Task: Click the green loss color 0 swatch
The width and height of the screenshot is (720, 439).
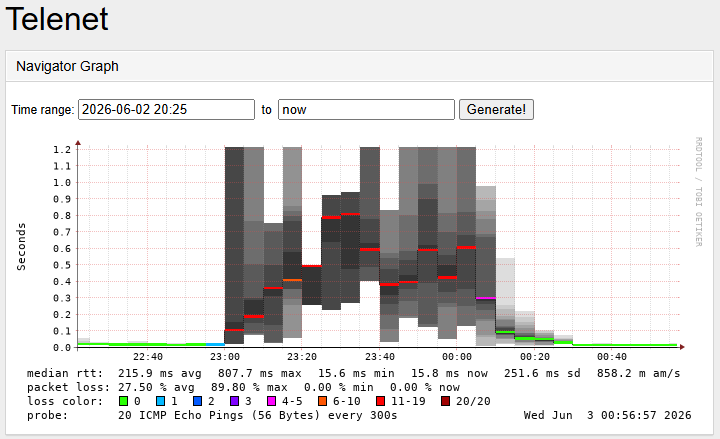Action: pyautogui.click(x=123, y=401)
